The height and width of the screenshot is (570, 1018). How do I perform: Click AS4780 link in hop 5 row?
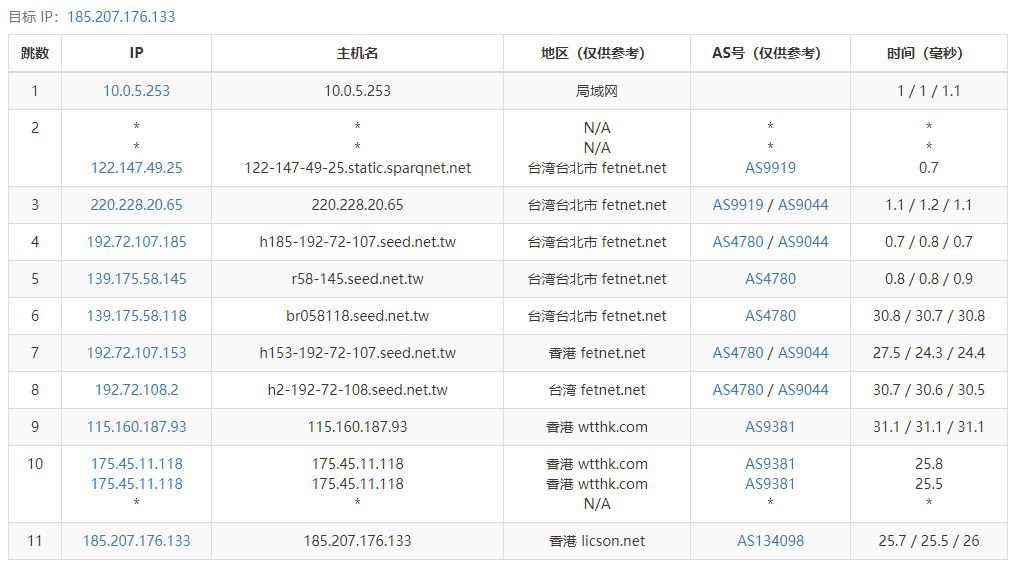(x=770, y=279)
